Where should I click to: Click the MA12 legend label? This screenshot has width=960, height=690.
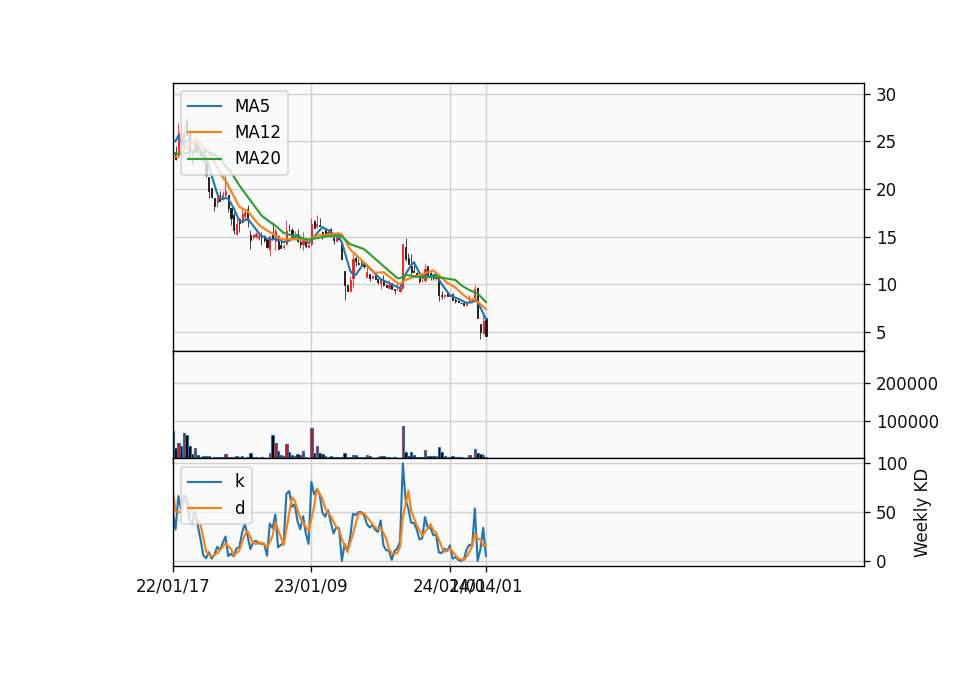pyautogui.click(x=257, y=132)
